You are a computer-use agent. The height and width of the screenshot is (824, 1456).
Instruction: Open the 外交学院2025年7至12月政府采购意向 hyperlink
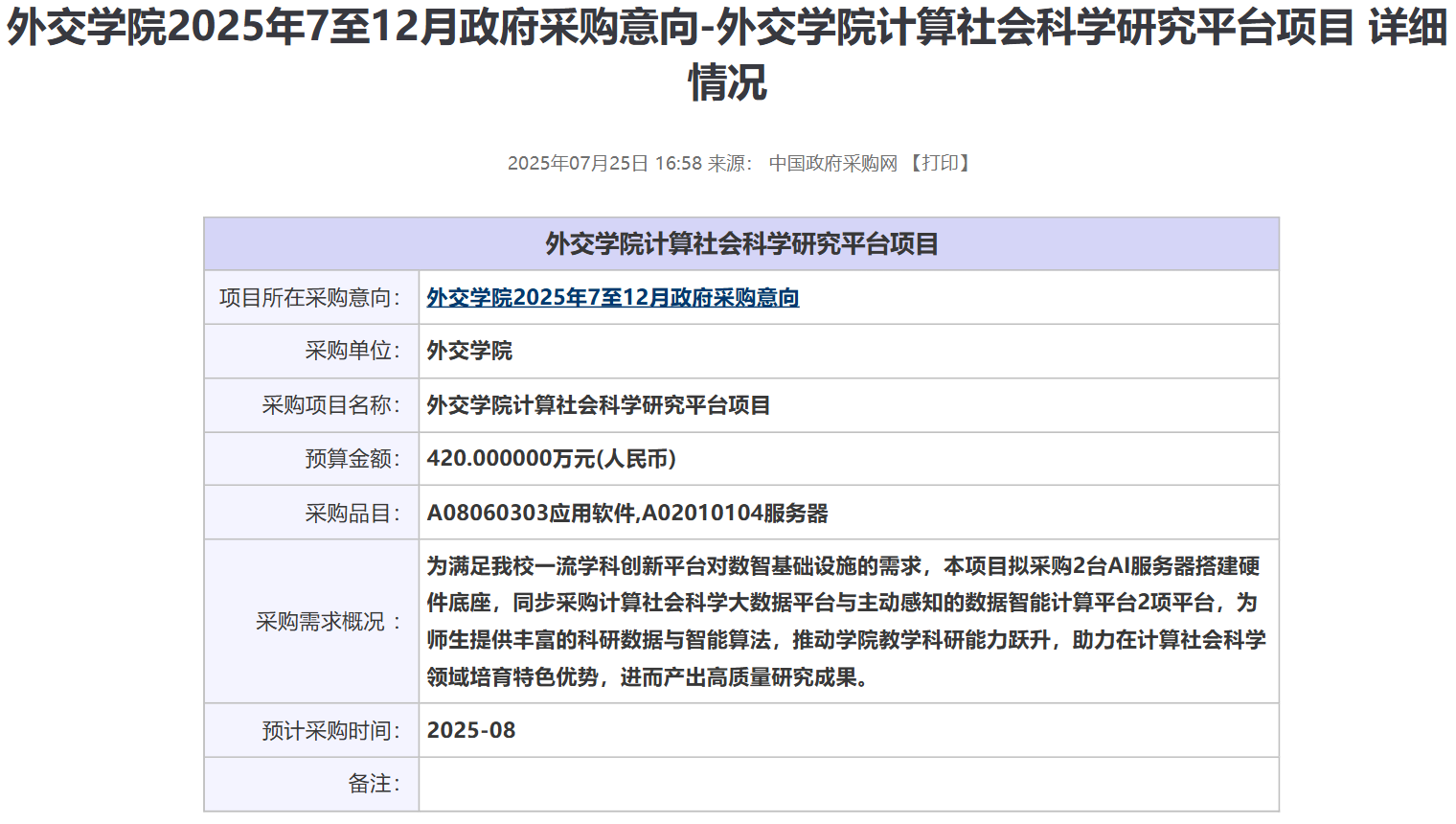612,298
